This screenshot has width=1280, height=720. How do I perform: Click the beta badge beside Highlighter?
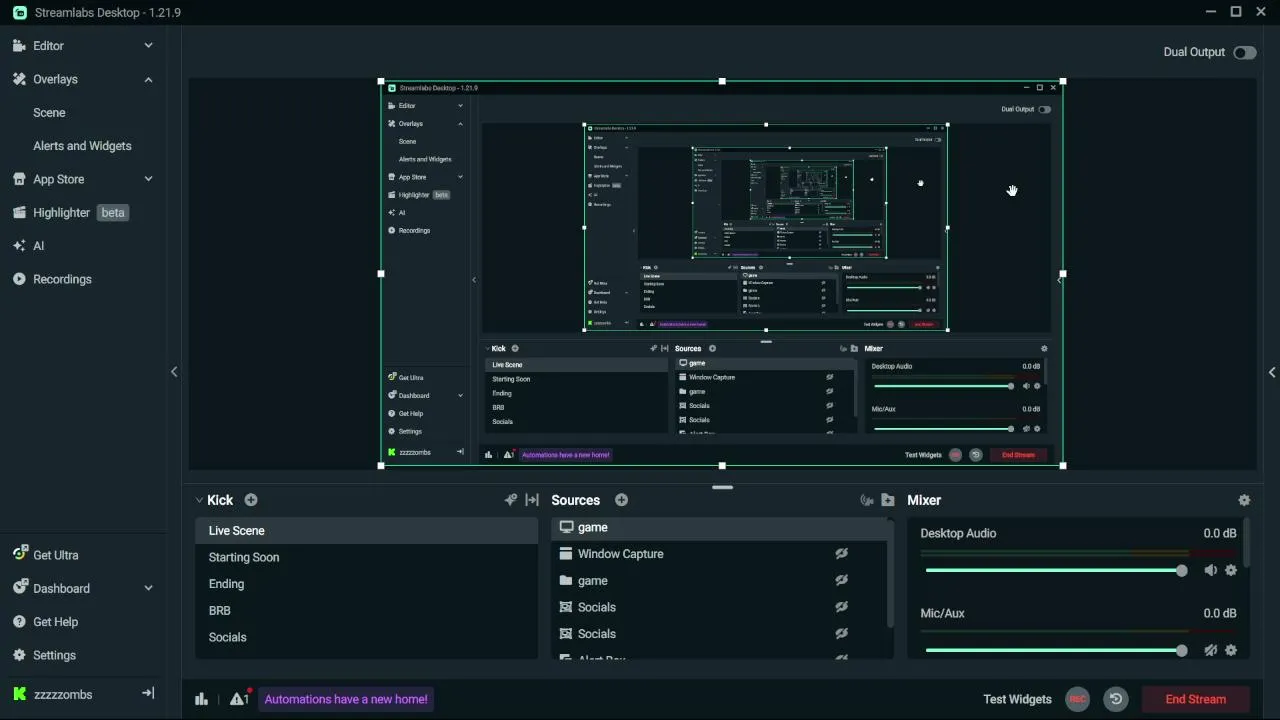click(x=113, y=213)
